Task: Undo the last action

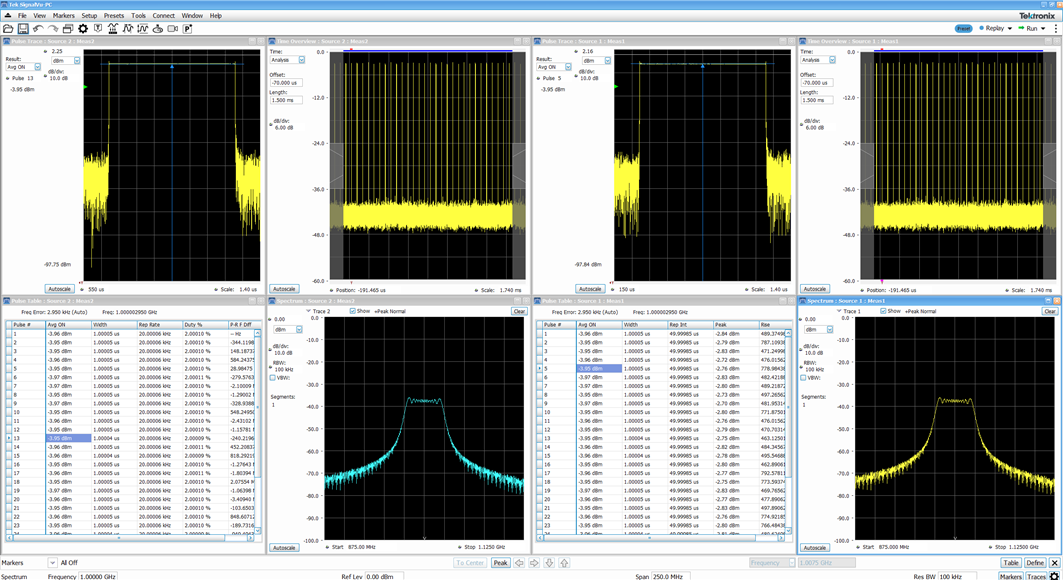Action: click(38, 29)
